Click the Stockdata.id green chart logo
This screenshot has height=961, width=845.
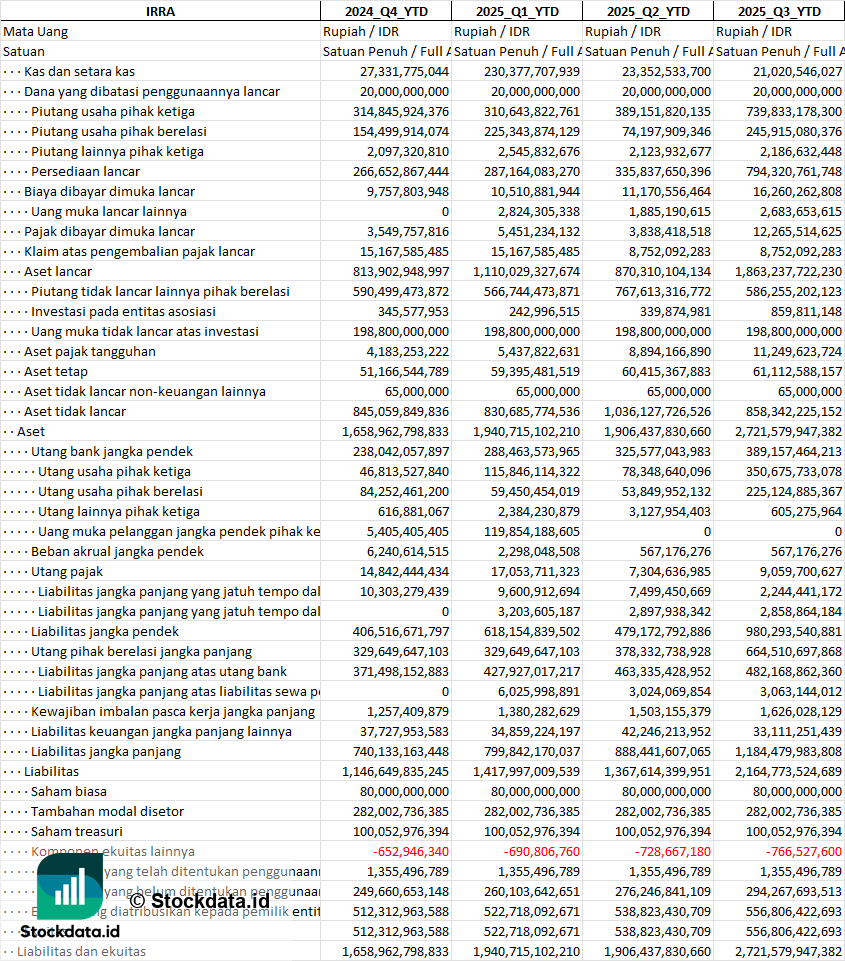coord(70,886)
